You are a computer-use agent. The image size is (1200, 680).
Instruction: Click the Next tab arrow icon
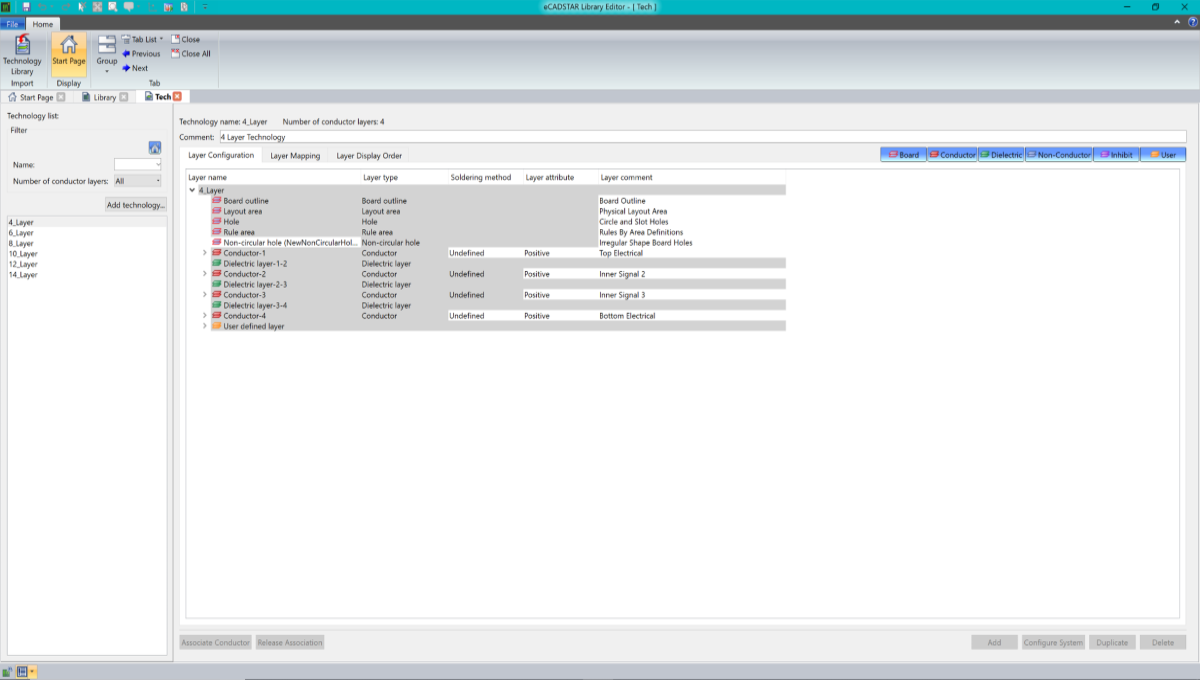[x=127, y=68]
